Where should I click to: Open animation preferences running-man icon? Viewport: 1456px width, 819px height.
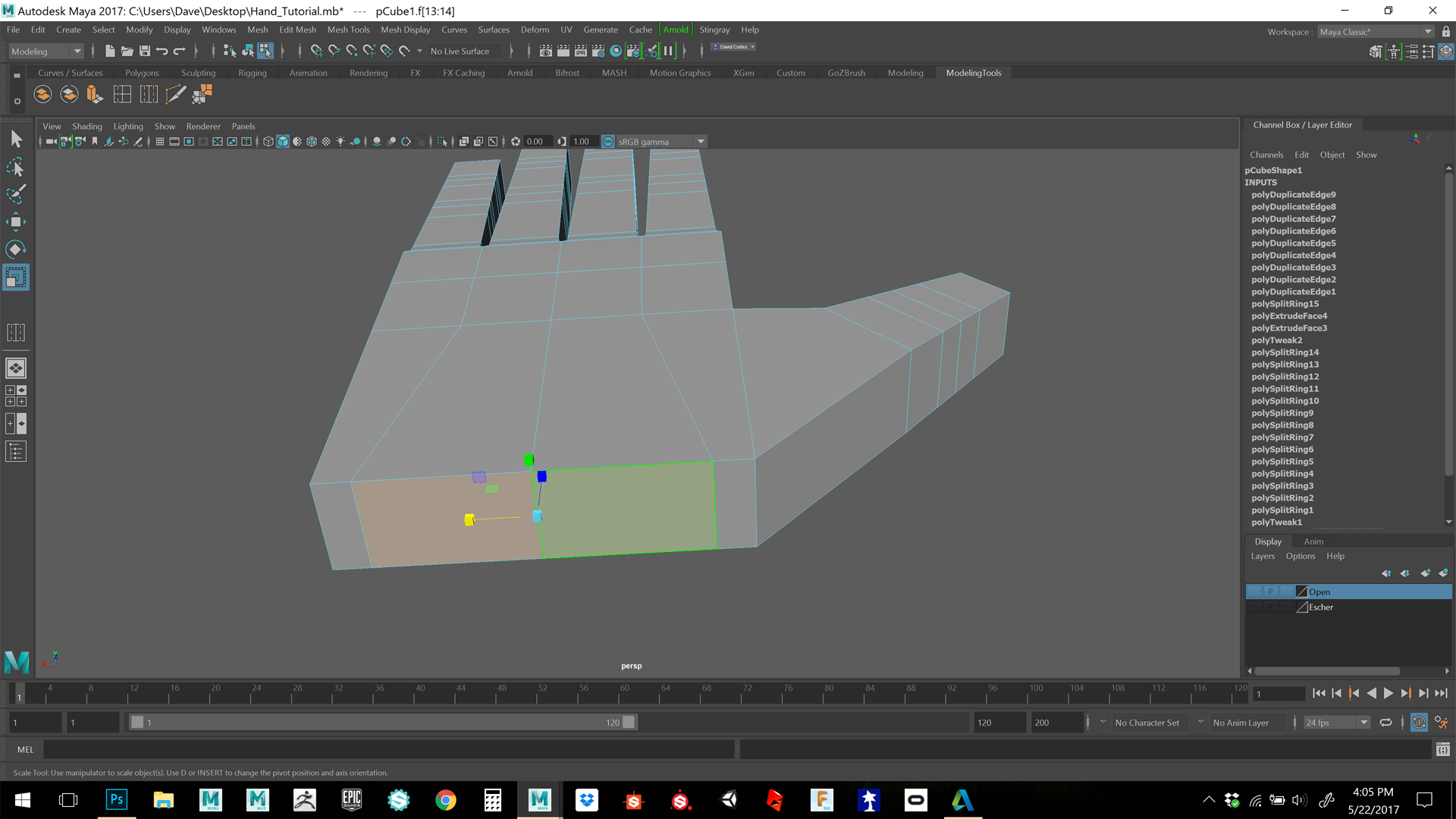(x=1442, y=723)
